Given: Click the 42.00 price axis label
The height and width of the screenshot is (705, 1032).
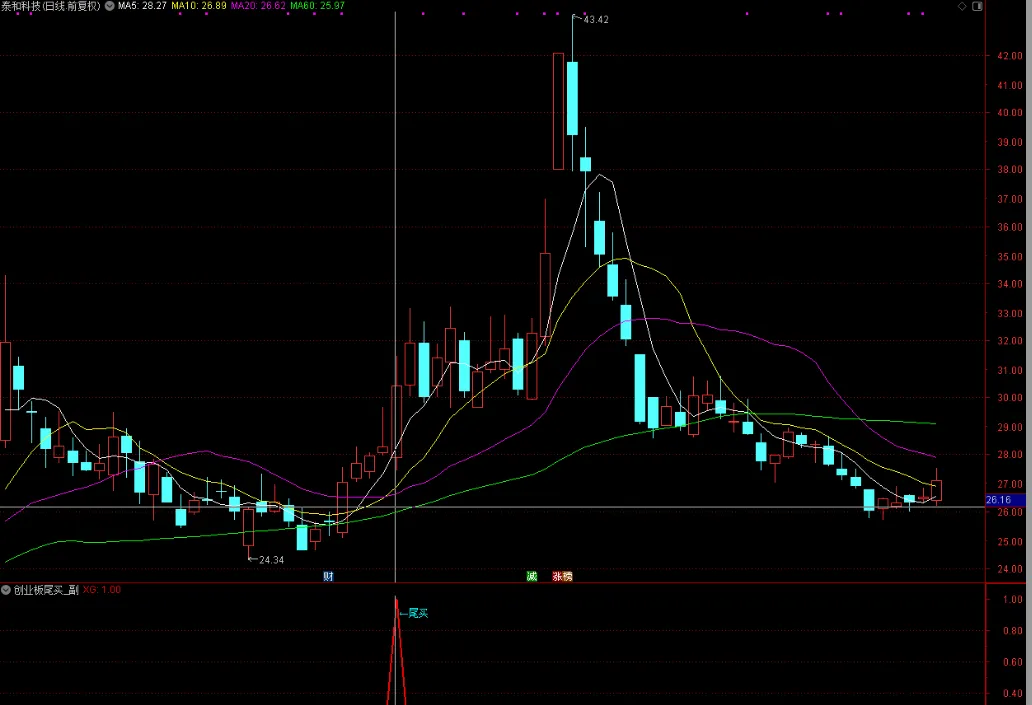Looking at the screenshot, I should [1010, 56].
